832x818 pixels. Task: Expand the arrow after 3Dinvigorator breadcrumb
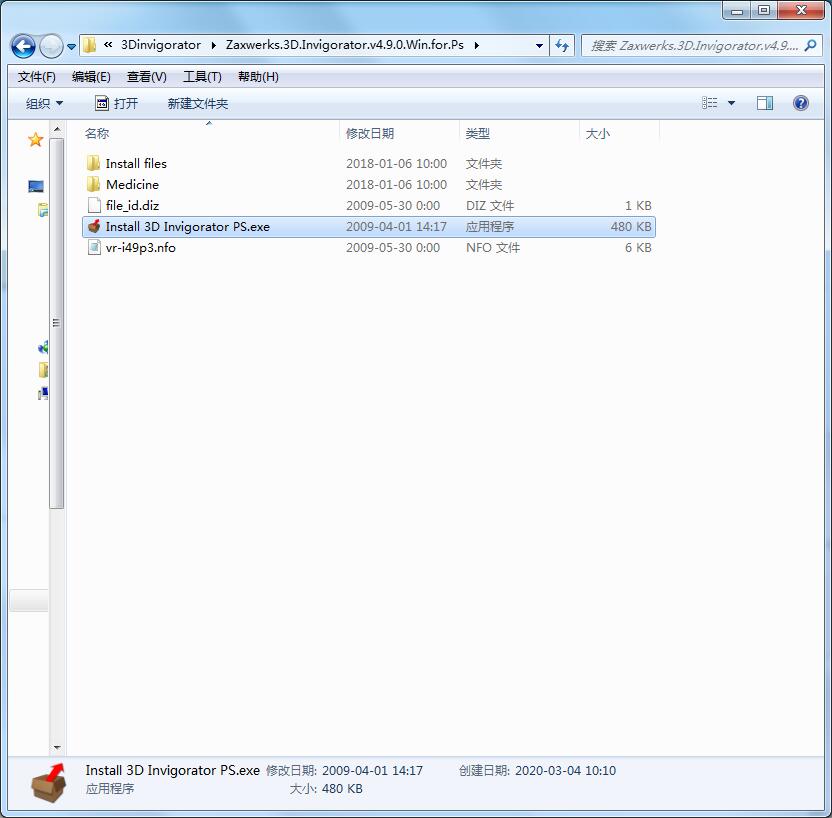pos(213,45)
